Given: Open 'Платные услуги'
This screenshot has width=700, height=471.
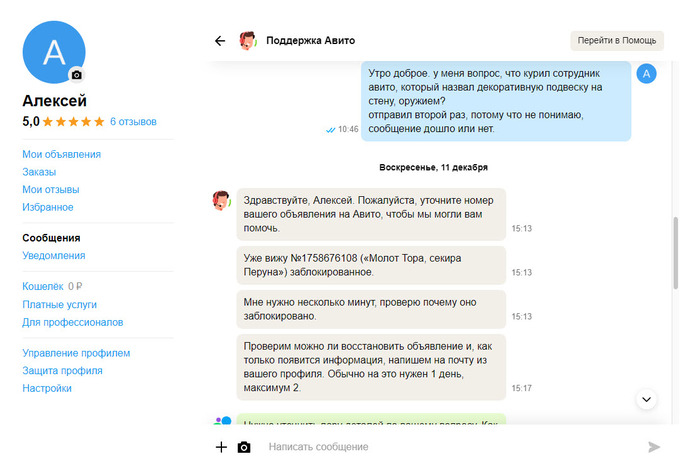Looking at the screenshot, I should click(59, 304).
